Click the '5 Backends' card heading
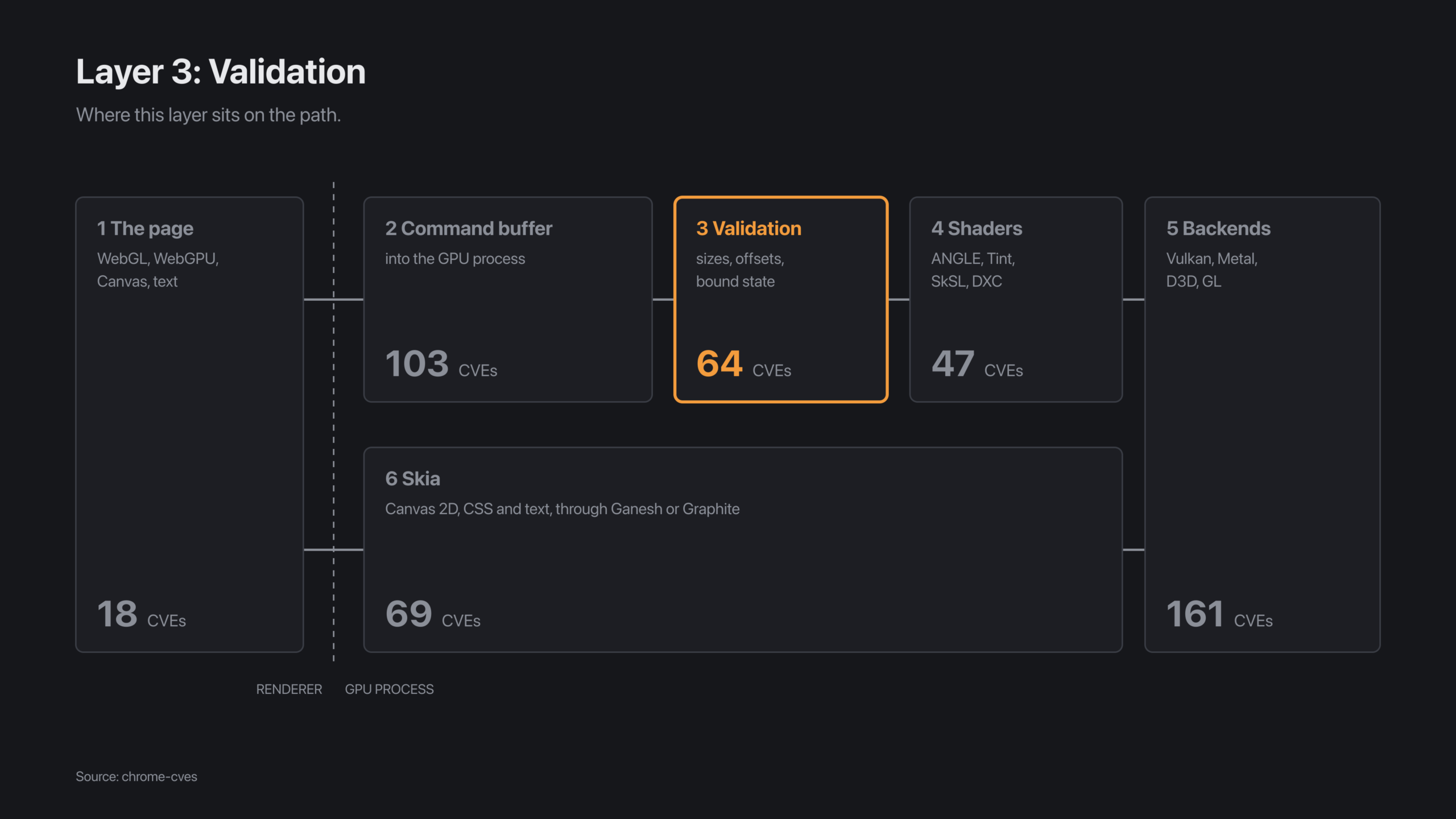This screenshot has height=819, width=1456. click(x=1218, y=228)
